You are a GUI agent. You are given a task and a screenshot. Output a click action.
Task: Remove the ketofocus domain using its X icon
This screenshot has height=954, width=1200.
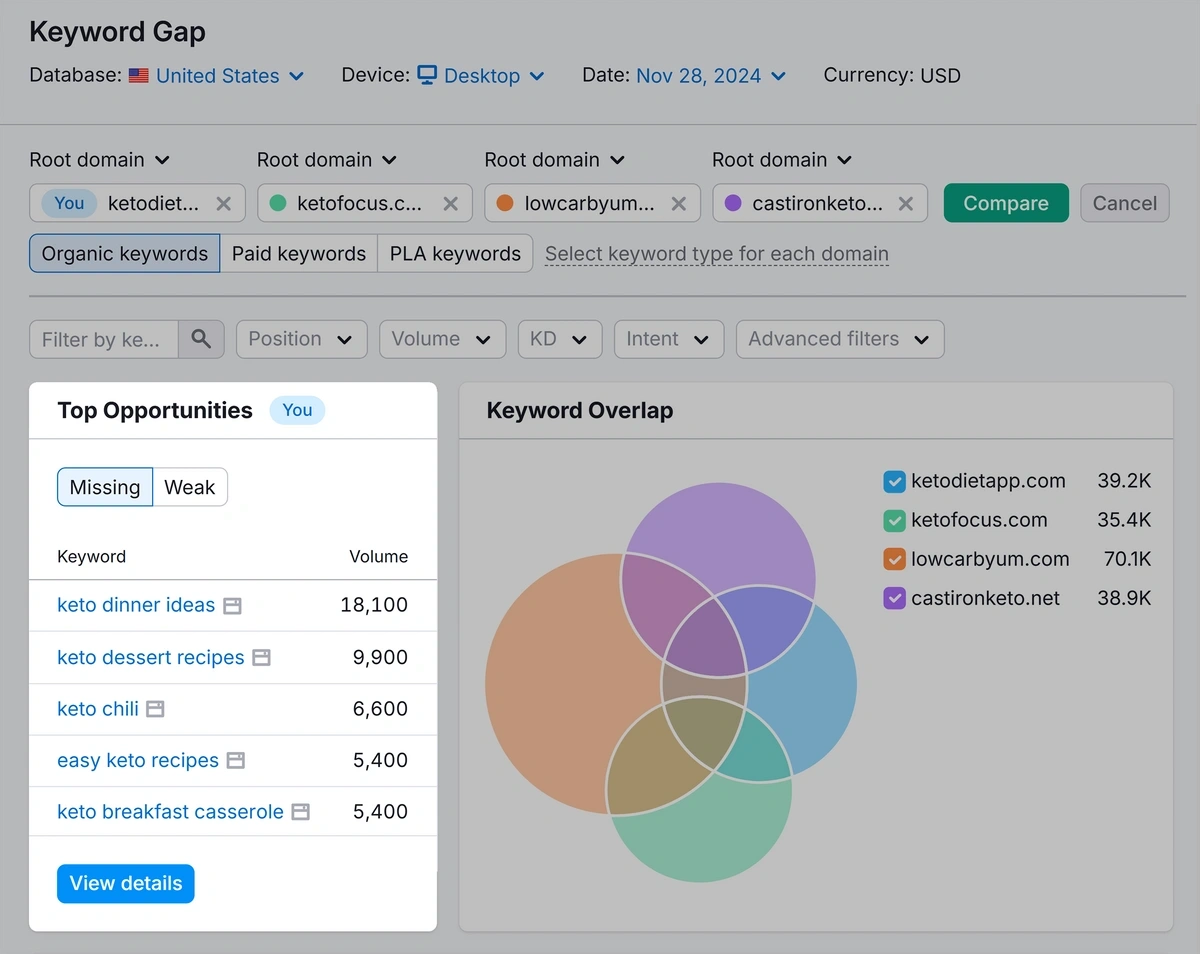click(449, 202)
